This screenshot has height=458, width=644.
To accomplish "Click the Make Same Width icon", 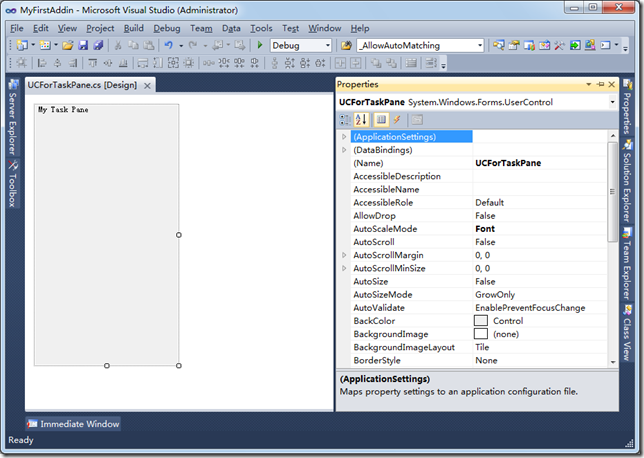I will pos(143,63).
